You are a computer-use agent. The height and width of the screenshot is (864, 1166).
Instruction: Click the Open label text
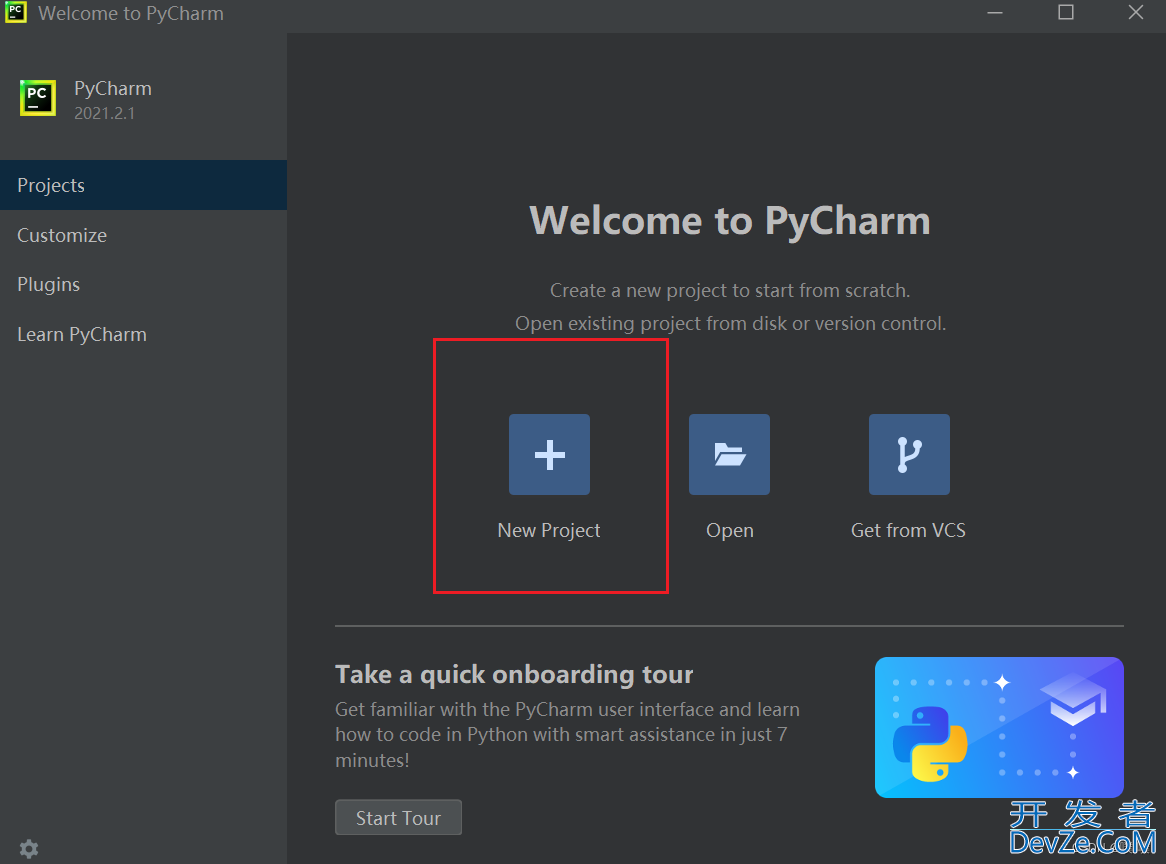(x=729, y=531)
